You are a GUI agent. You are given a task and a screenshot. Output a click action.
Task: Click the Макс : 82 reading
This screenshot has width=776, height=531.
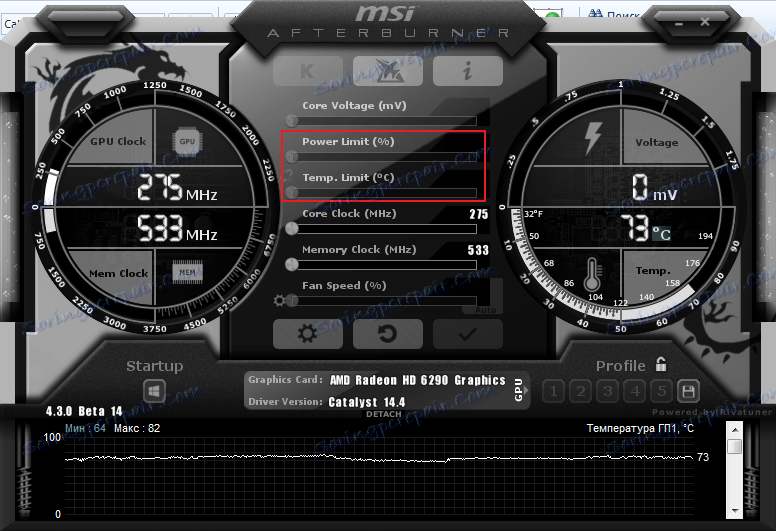[137, 428]
